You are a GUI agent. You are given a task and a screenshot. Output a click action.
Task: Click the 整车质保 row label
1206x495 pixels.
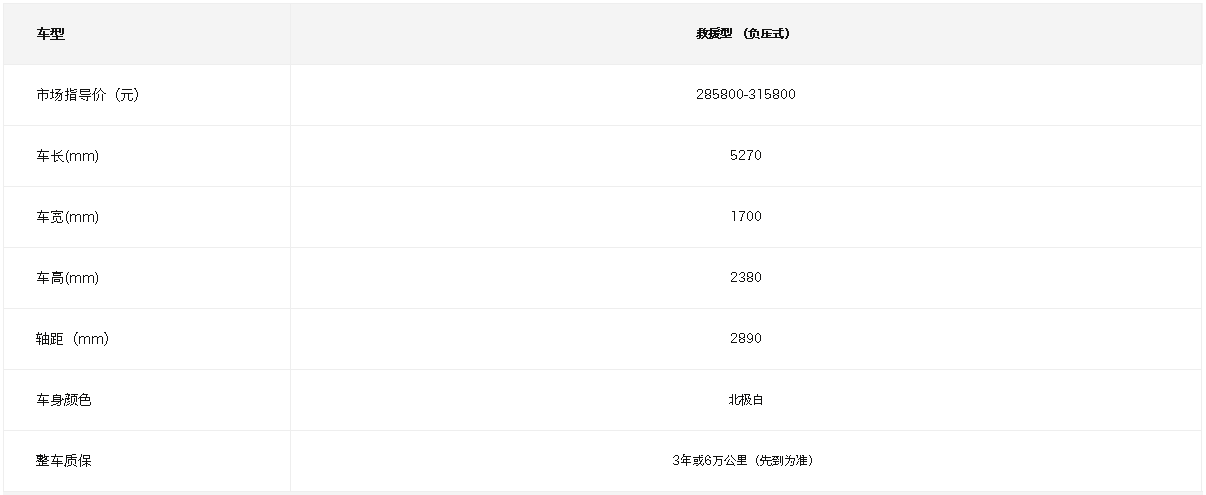(x=64, y=461)
